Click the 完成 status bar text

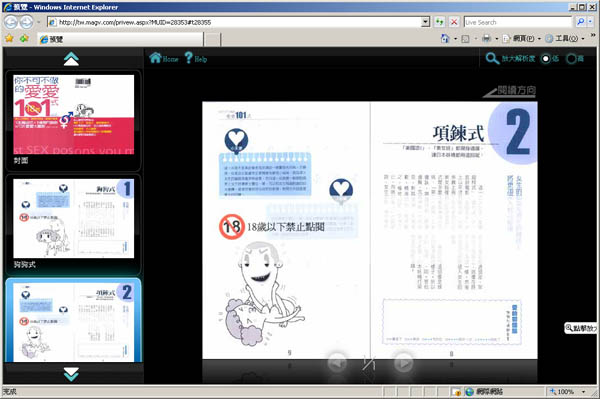[10, 392]
